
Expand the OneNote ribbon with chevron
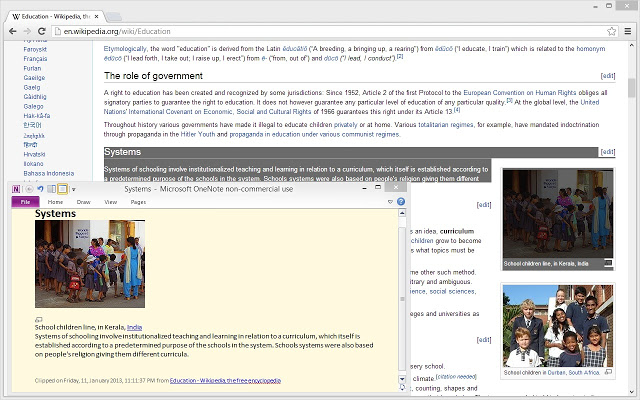390,202
